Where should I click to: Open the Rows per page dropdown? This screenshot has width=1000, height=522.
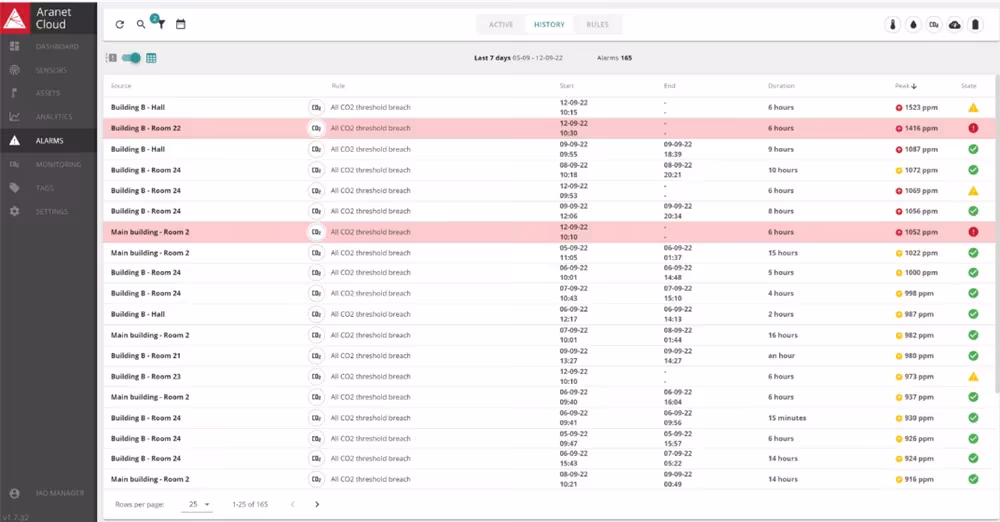(198, 504)
